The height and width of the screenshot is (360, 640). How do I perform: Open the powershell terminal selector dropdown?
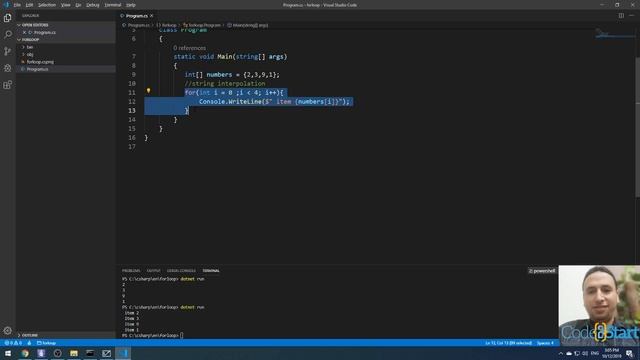pos(542,271)
